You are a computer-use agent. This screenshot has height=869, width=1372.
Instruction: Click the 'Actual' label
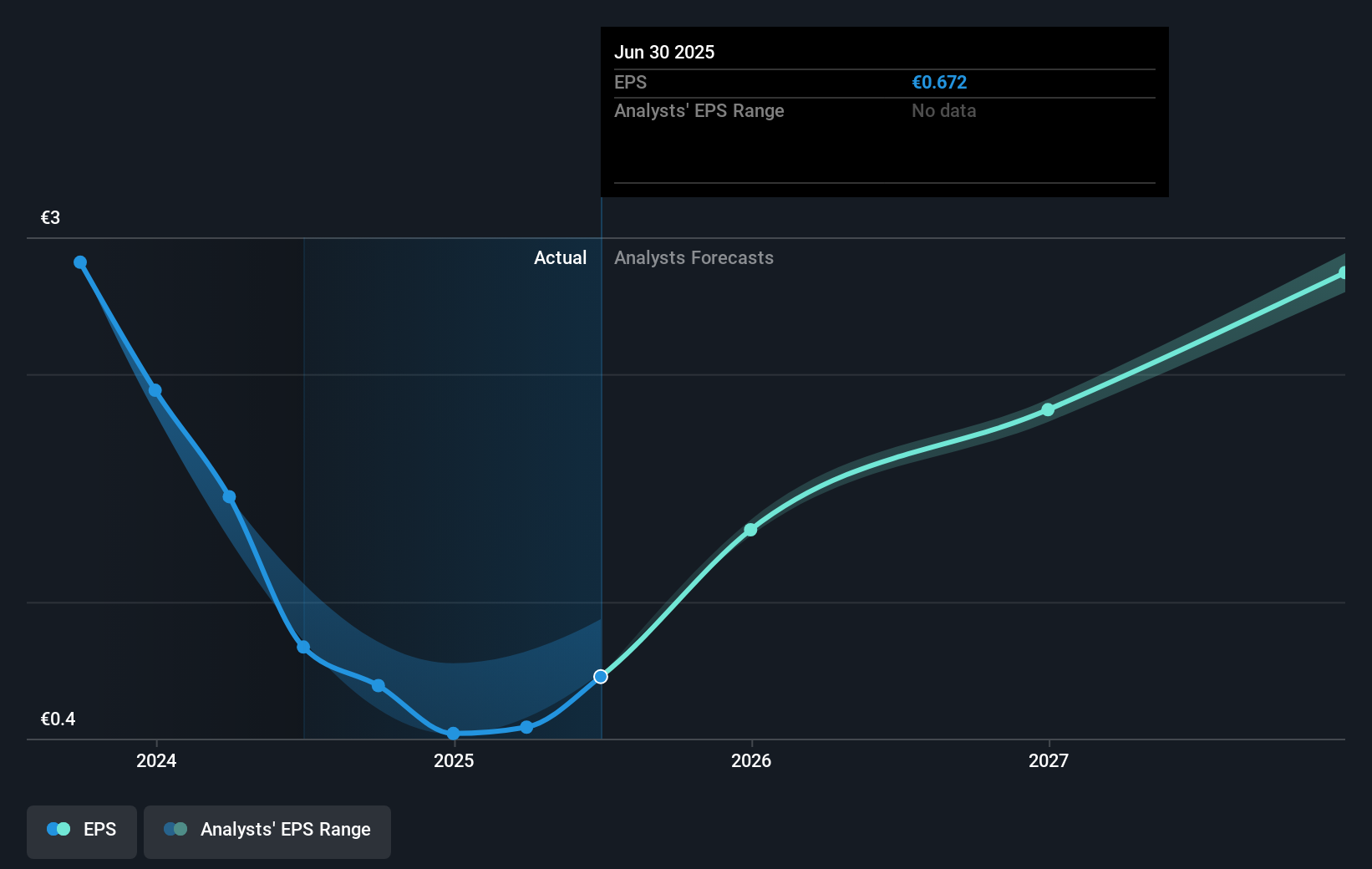pos(561,258)
